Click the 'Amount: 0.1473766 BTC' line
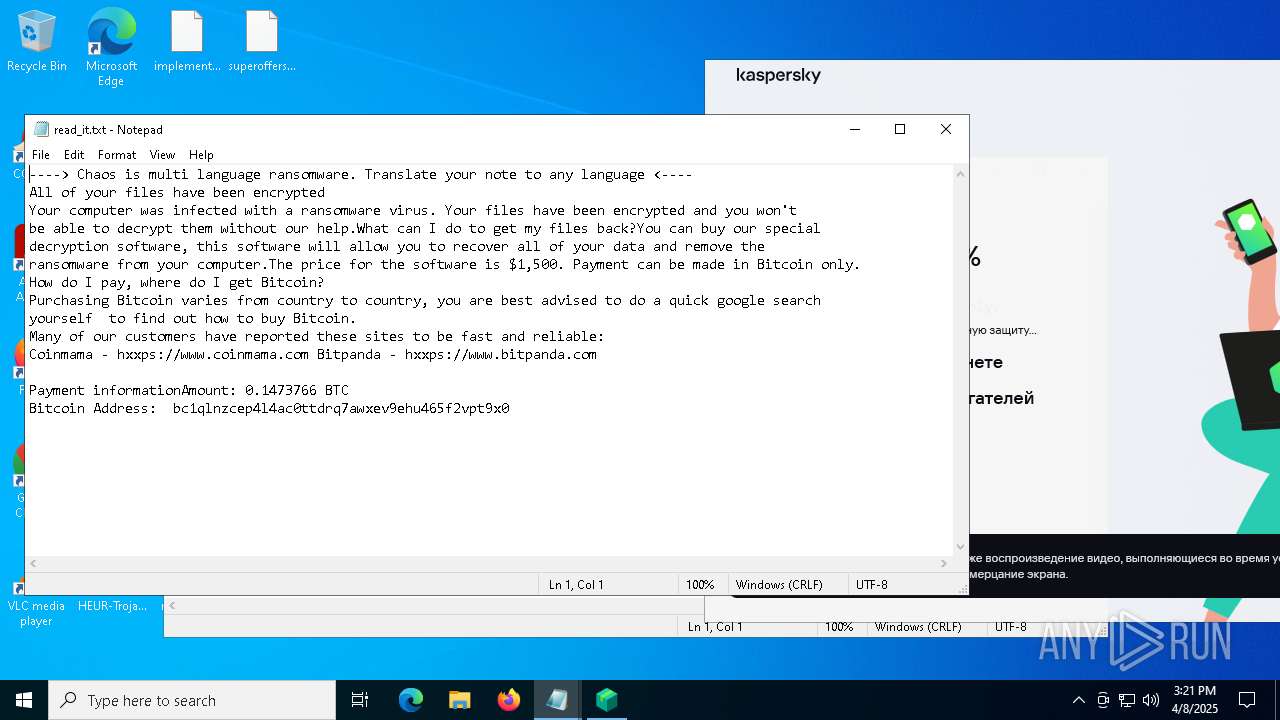 pos(265,390)
